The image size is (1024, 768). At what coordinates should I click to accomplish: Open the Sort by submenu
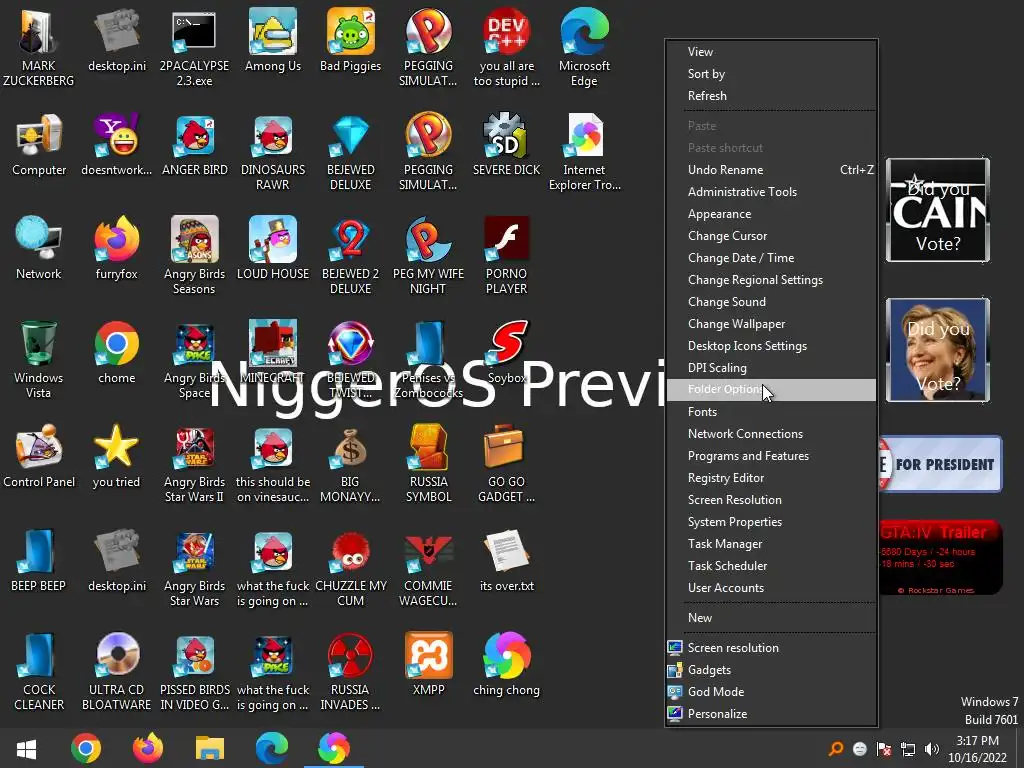(771, 74)
